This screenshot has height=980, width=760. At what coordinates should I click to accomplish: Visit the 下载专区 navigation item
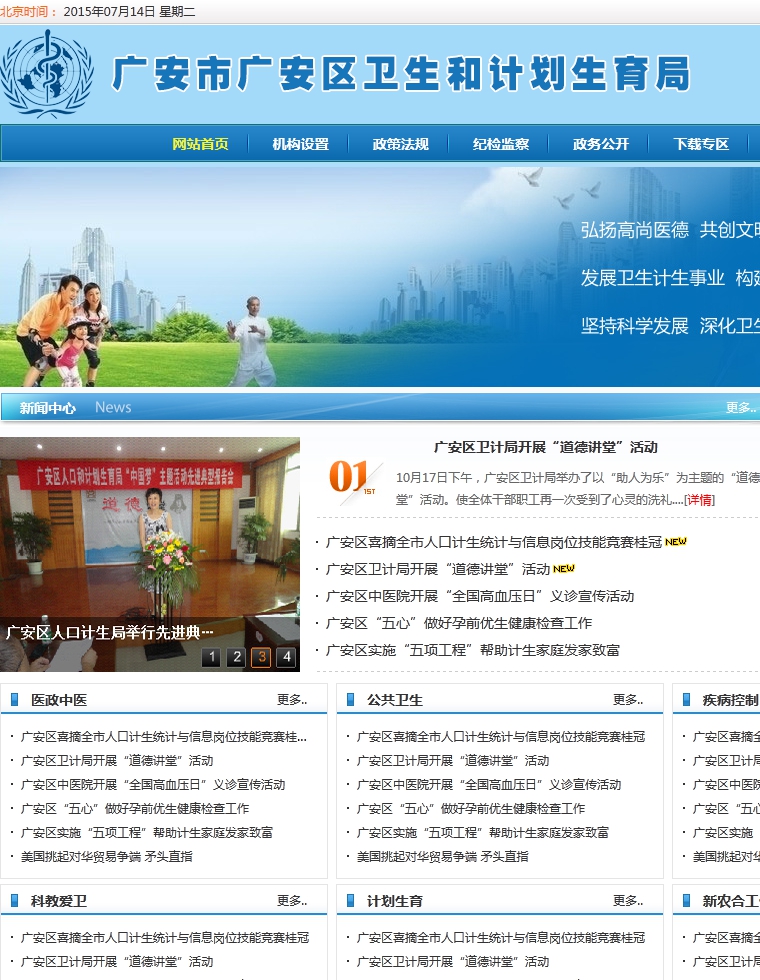701,144
